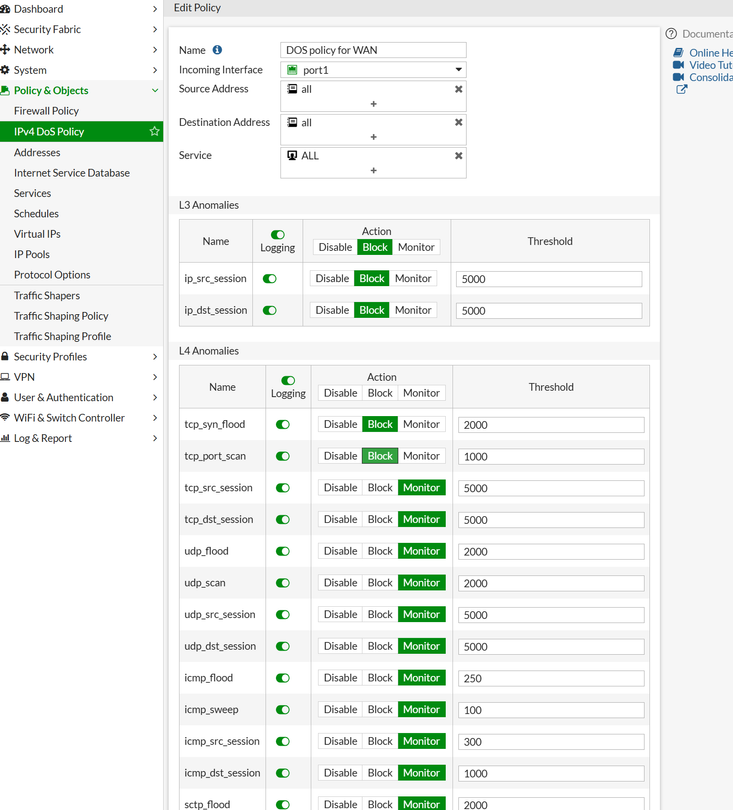Toggle the L4 Anomalies master Logging switch
Viewport: 733px width, 810px height.
(x=288, y=380)
